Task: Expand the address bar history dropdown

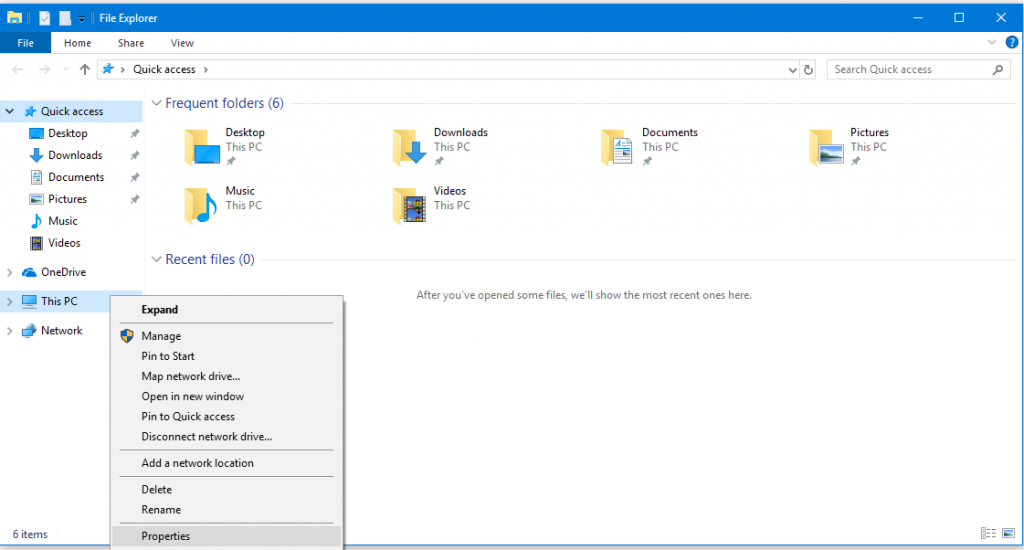Action: point(792,70)
